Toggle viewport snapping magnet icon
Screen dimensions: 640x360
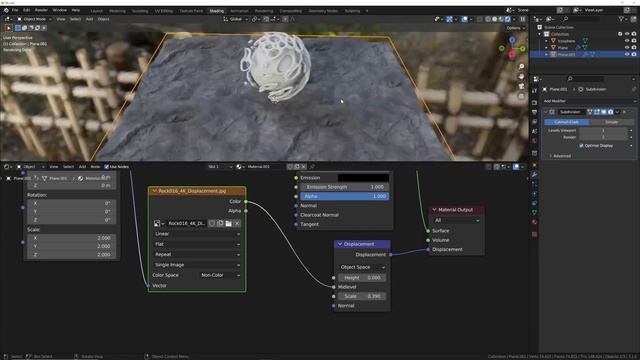point(266,19)
